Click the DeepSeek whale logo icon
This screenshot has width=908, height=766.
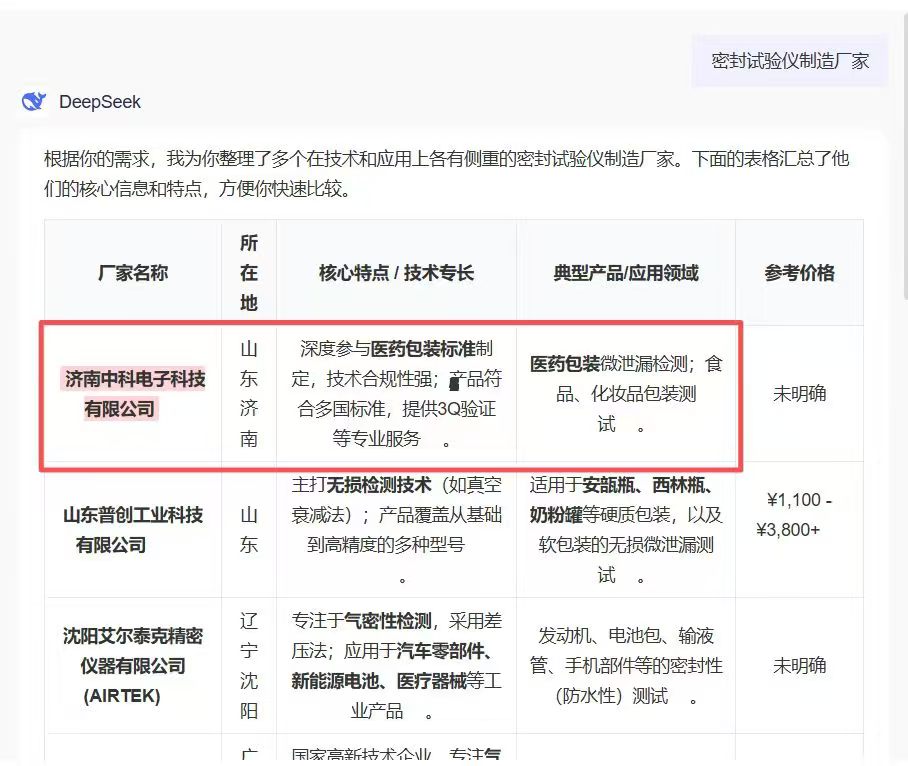click(33, 102)
